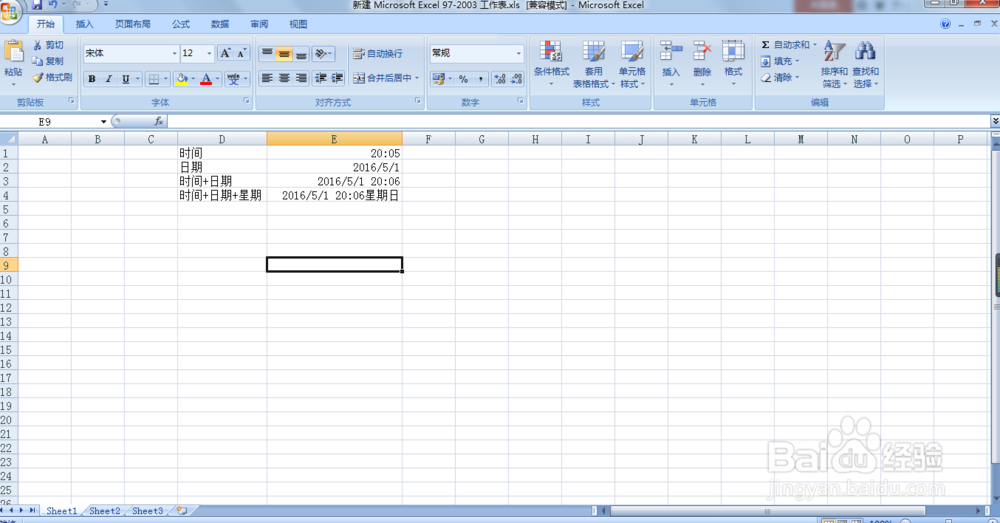The height and width of the screenshot is (523, 1000).
Task: Increase font size with the large A
Action: pyautogui.click(x=225, y=53)
